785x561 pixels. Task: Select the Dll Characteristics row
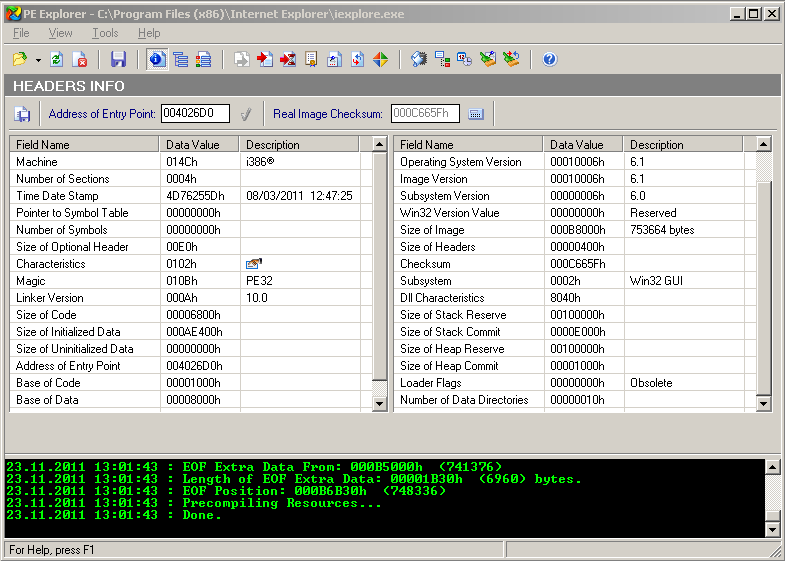(x=575, y=298)
